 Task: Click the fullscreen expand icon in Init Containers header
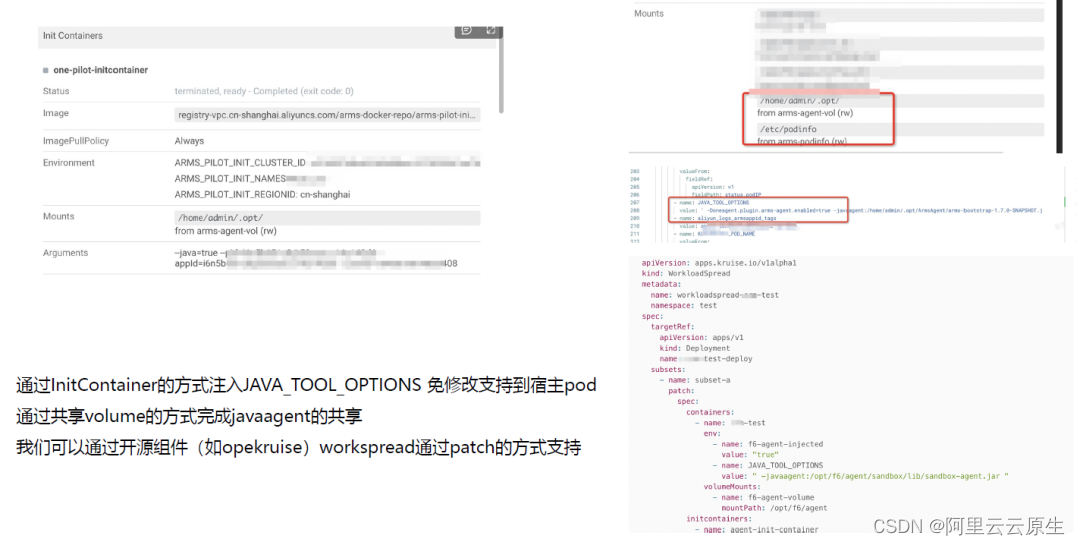(491, 30)
